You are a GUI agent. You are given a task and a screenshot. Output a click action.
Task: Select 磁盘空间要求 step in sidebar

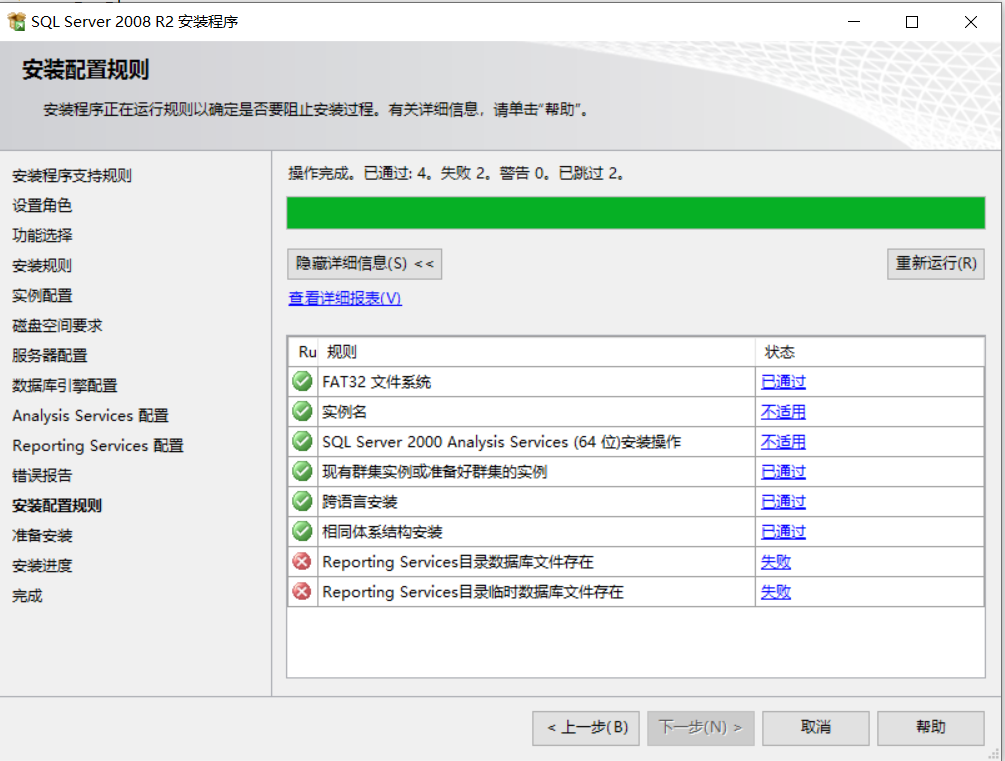tap(57, 326)
